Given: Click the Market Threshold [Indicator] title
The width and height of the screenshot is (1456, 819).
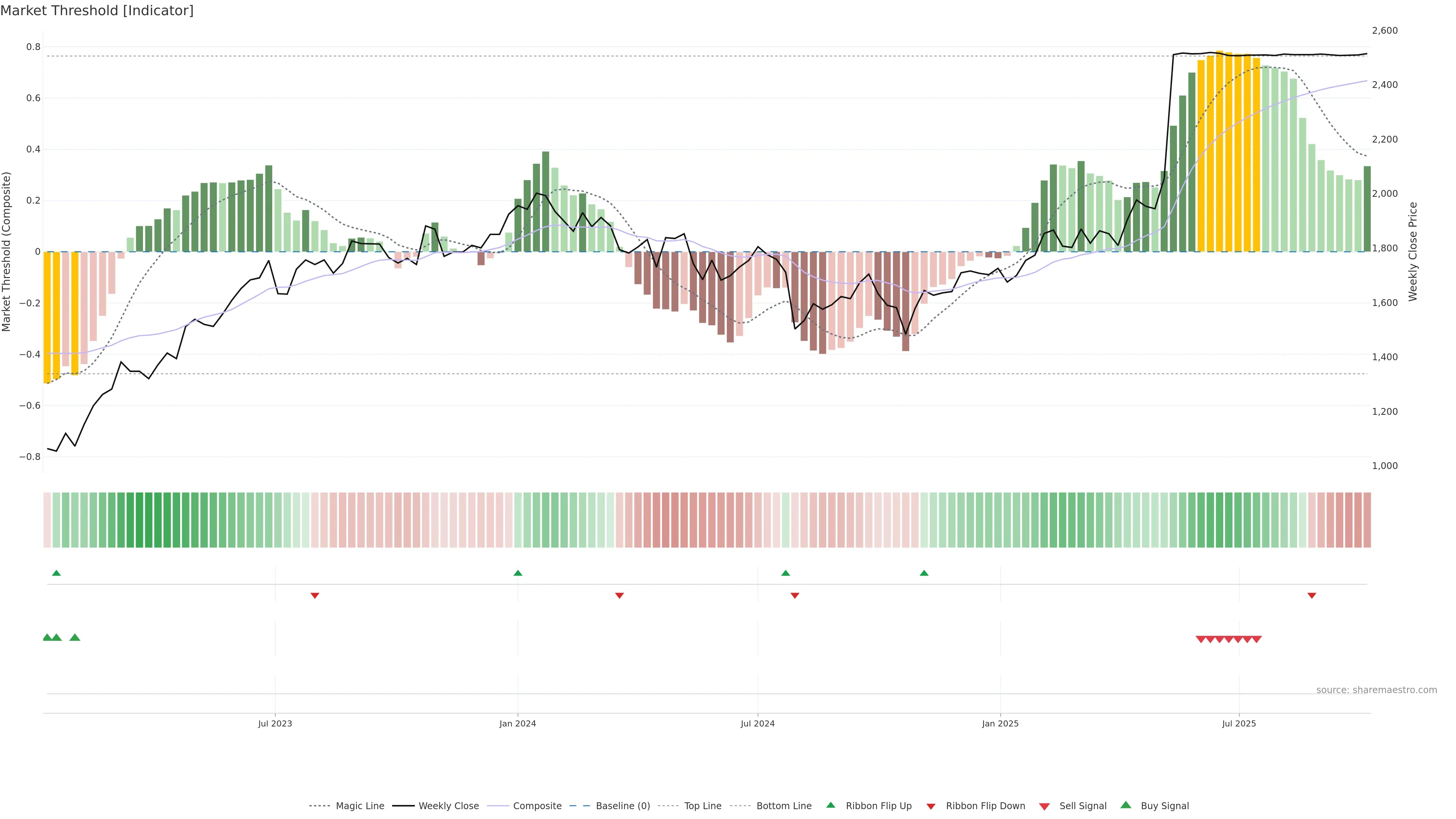Looking at the screenshot, I should (x=97, y=11).
